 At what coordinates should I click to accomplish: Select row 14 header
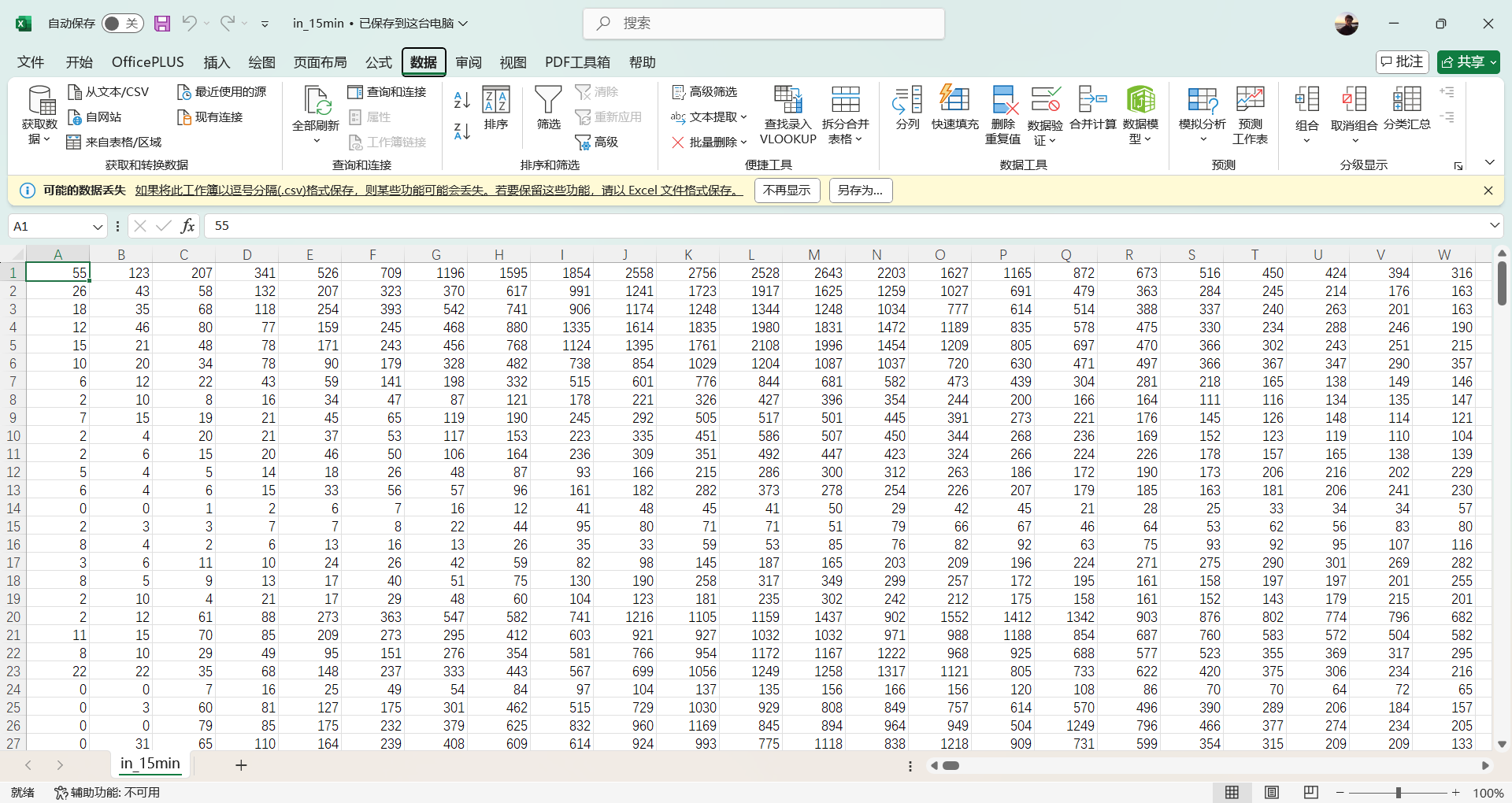[13, 509]
